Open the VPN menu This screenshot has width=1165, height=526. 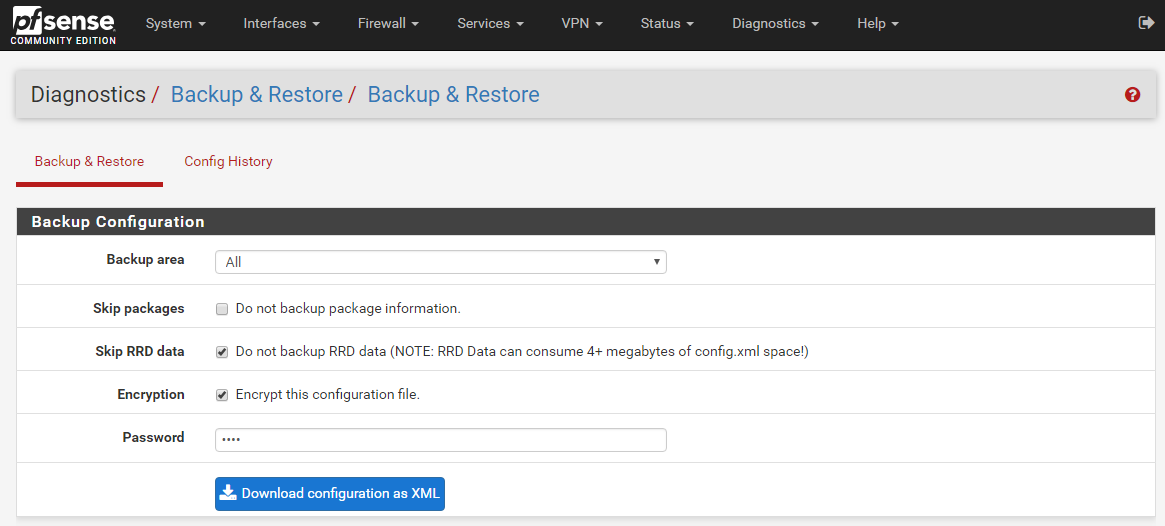point(582,23)
